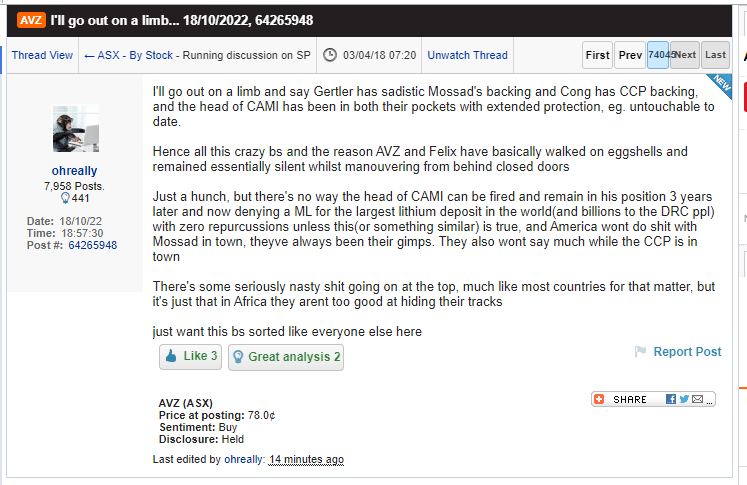Click ohreally link in Last edited line
The height and width of the screenshot is (485, 747).
(242, 459)
